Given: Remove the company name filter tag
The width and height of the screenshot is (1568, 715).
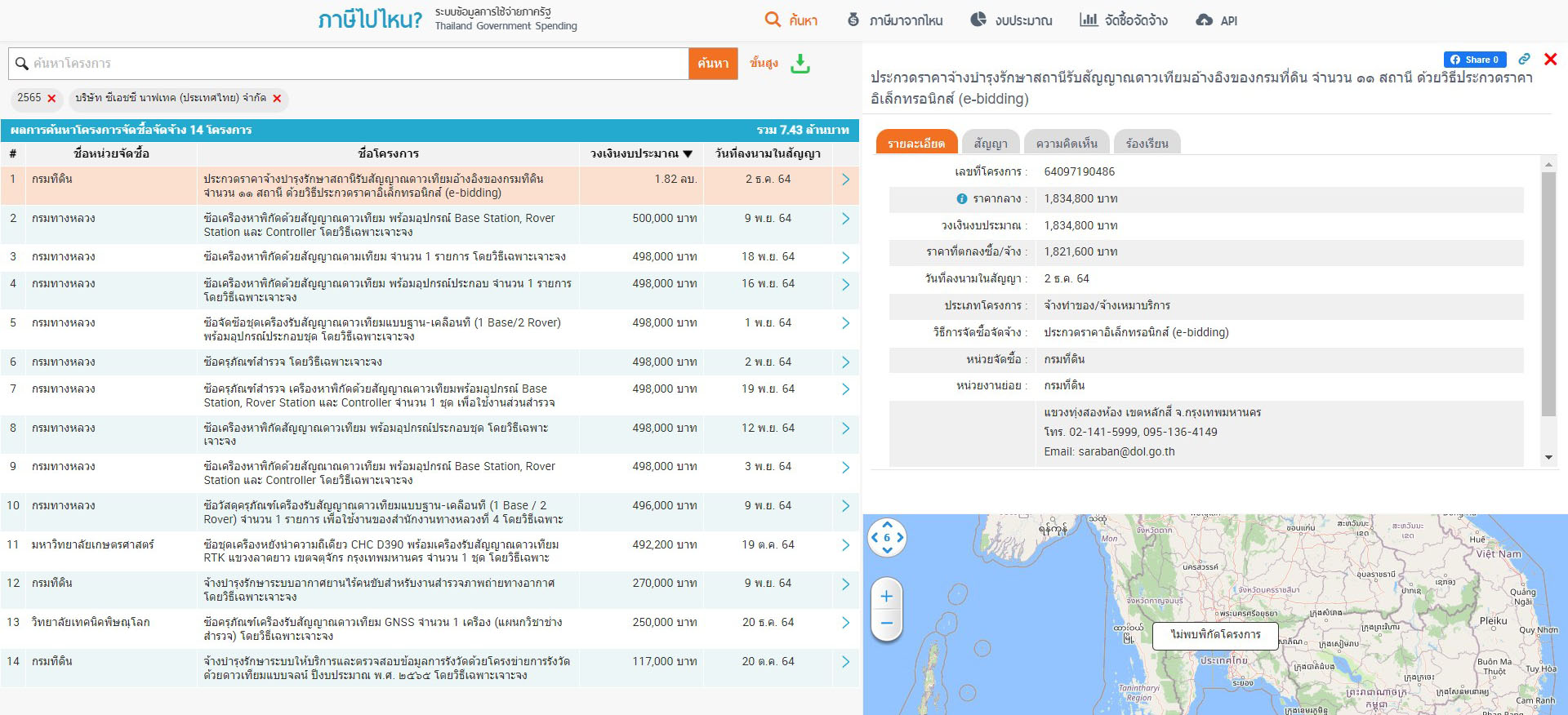Looking at the screenshot, I should click(277, 99).
